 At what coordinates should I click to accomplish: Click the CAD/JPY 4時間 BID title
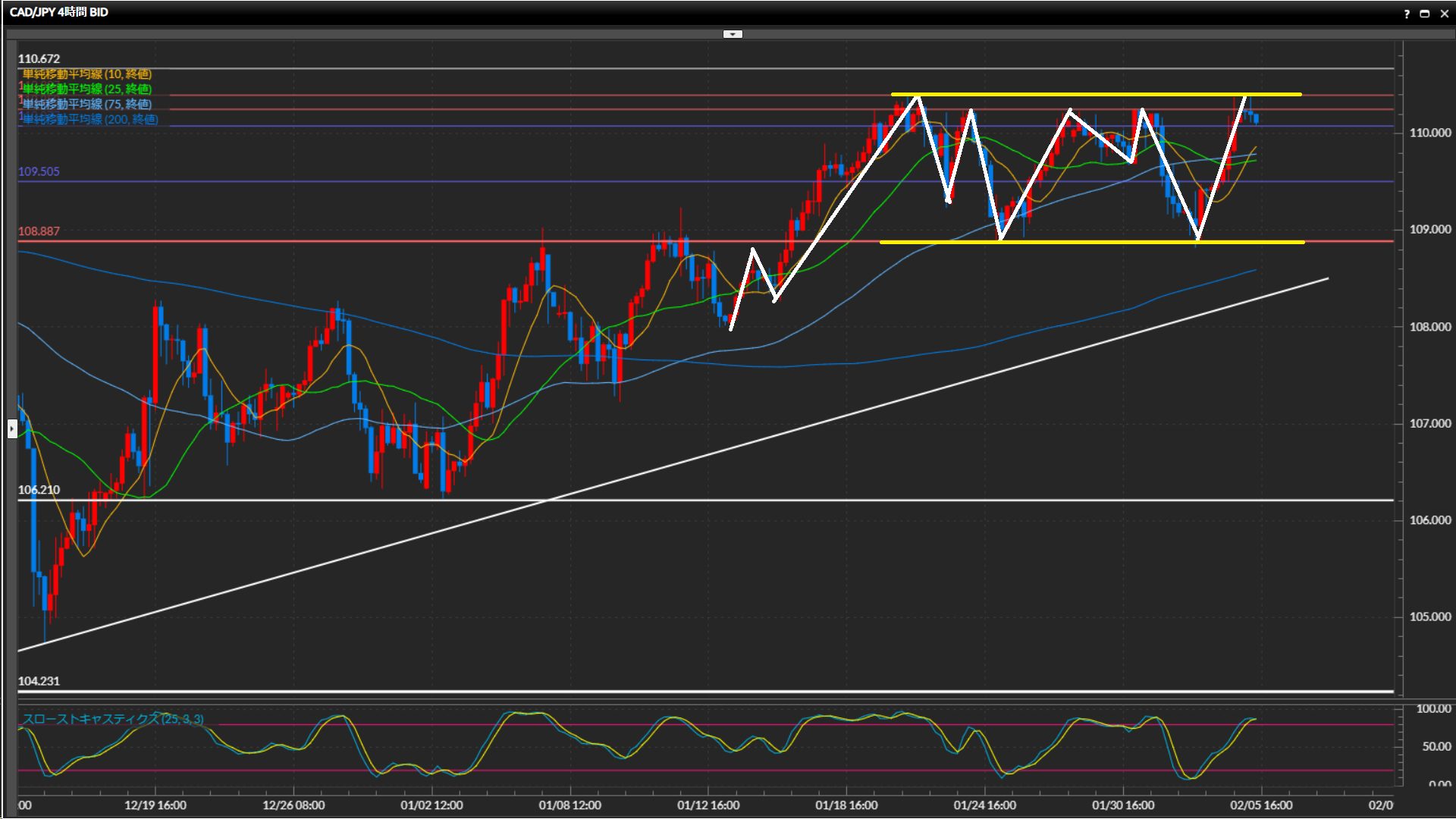pos(59,12)
